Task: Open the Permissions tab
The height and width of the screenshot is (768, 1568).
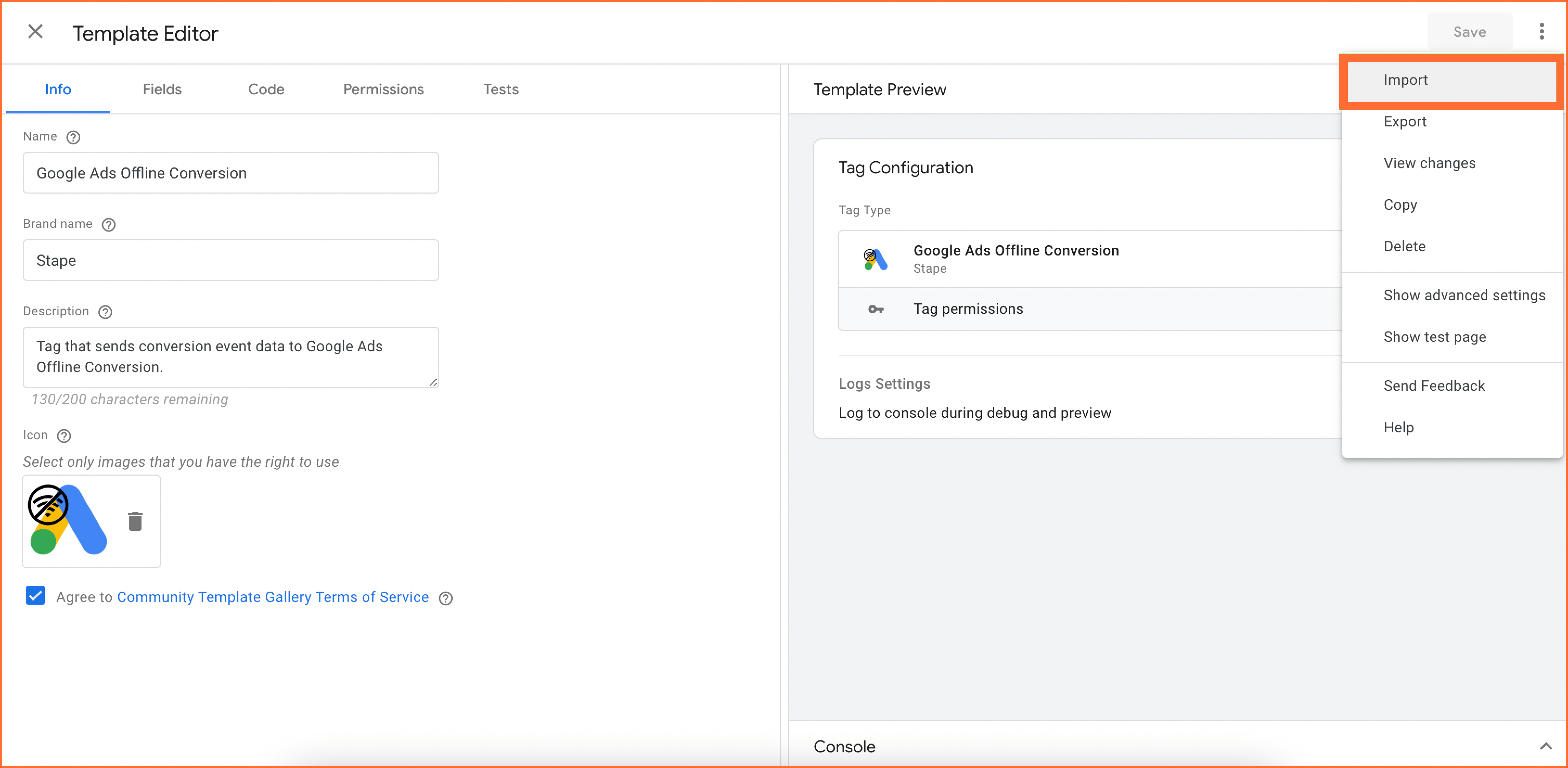Action: 383,89
